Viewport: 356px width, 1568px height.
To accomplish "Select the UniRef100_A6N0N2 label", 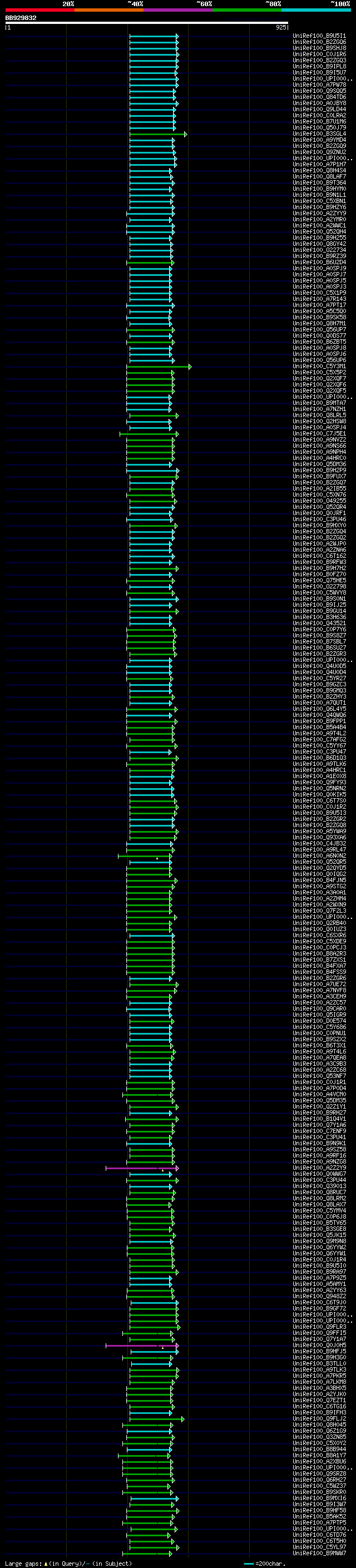I will tap(319, 856).
